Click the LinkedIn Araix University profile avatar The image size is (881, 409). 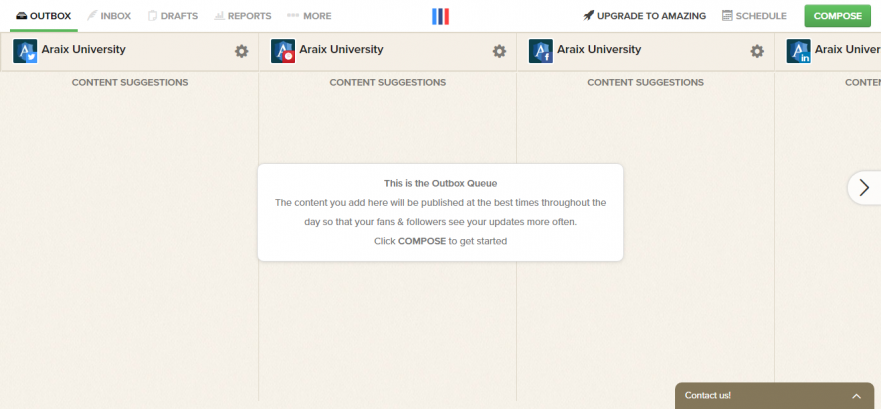[798, 51]
